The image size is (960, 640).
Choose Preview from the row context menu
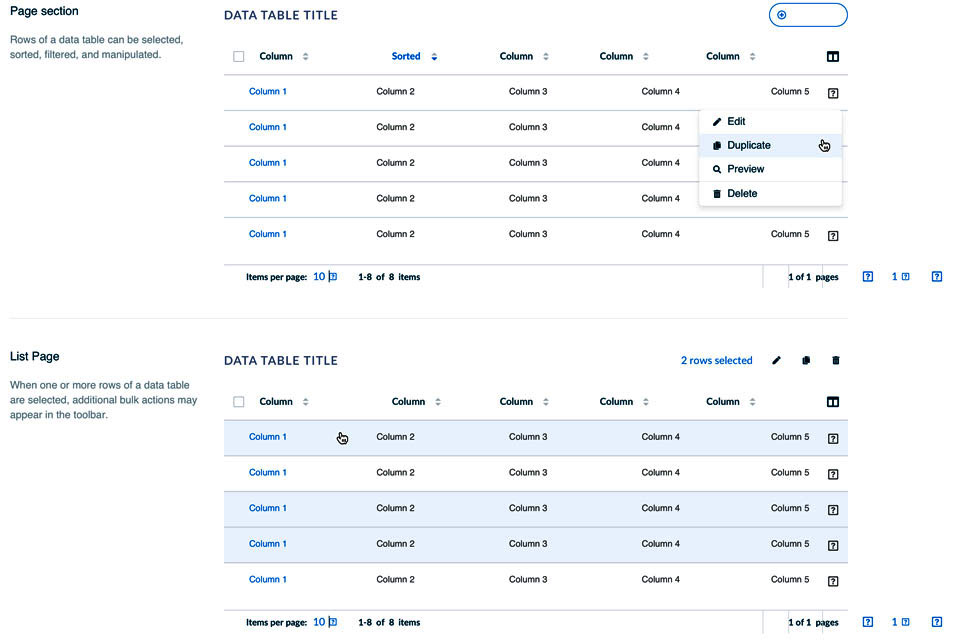[x=745, y=169]
